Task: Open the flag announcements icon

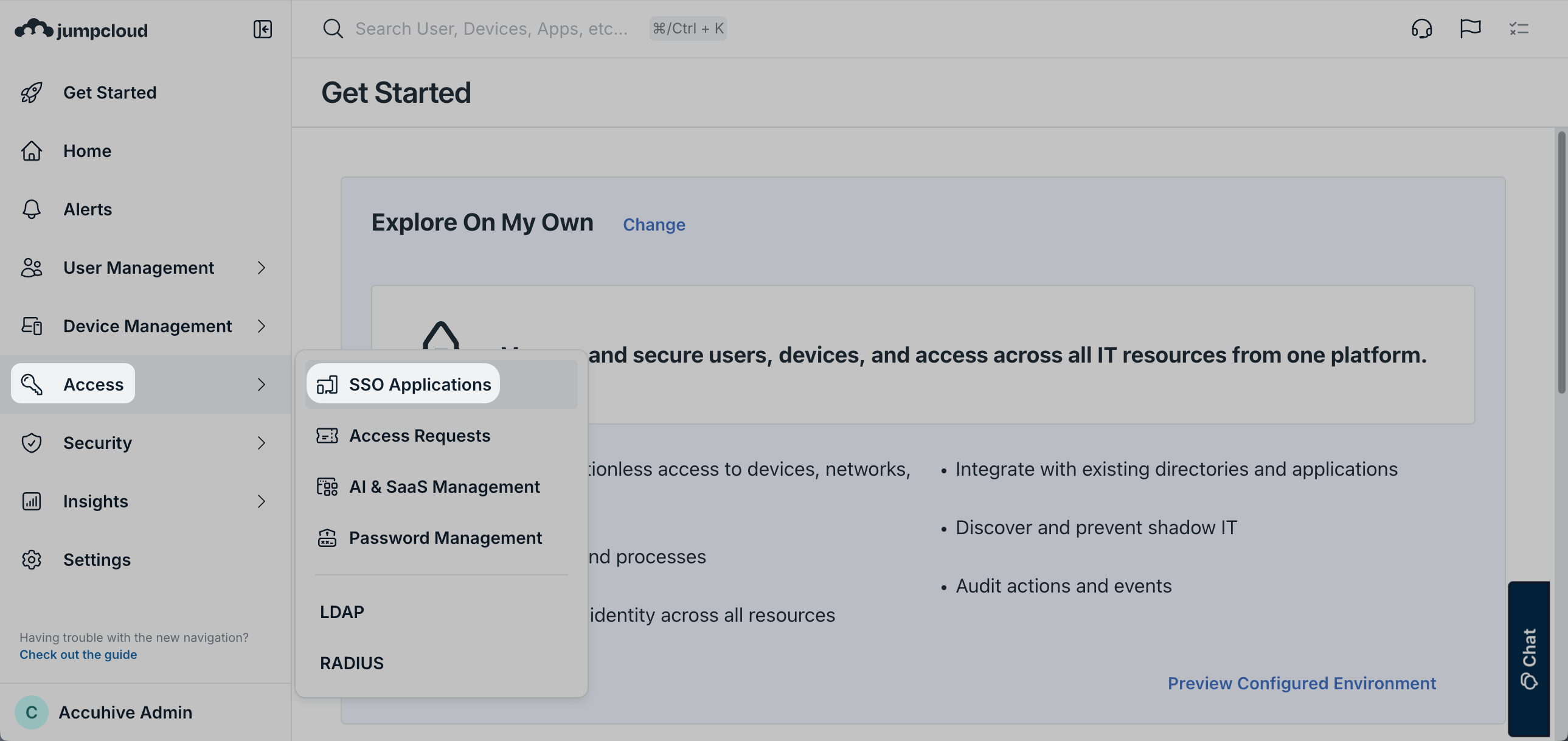Action: click(x=1470, y=29)
